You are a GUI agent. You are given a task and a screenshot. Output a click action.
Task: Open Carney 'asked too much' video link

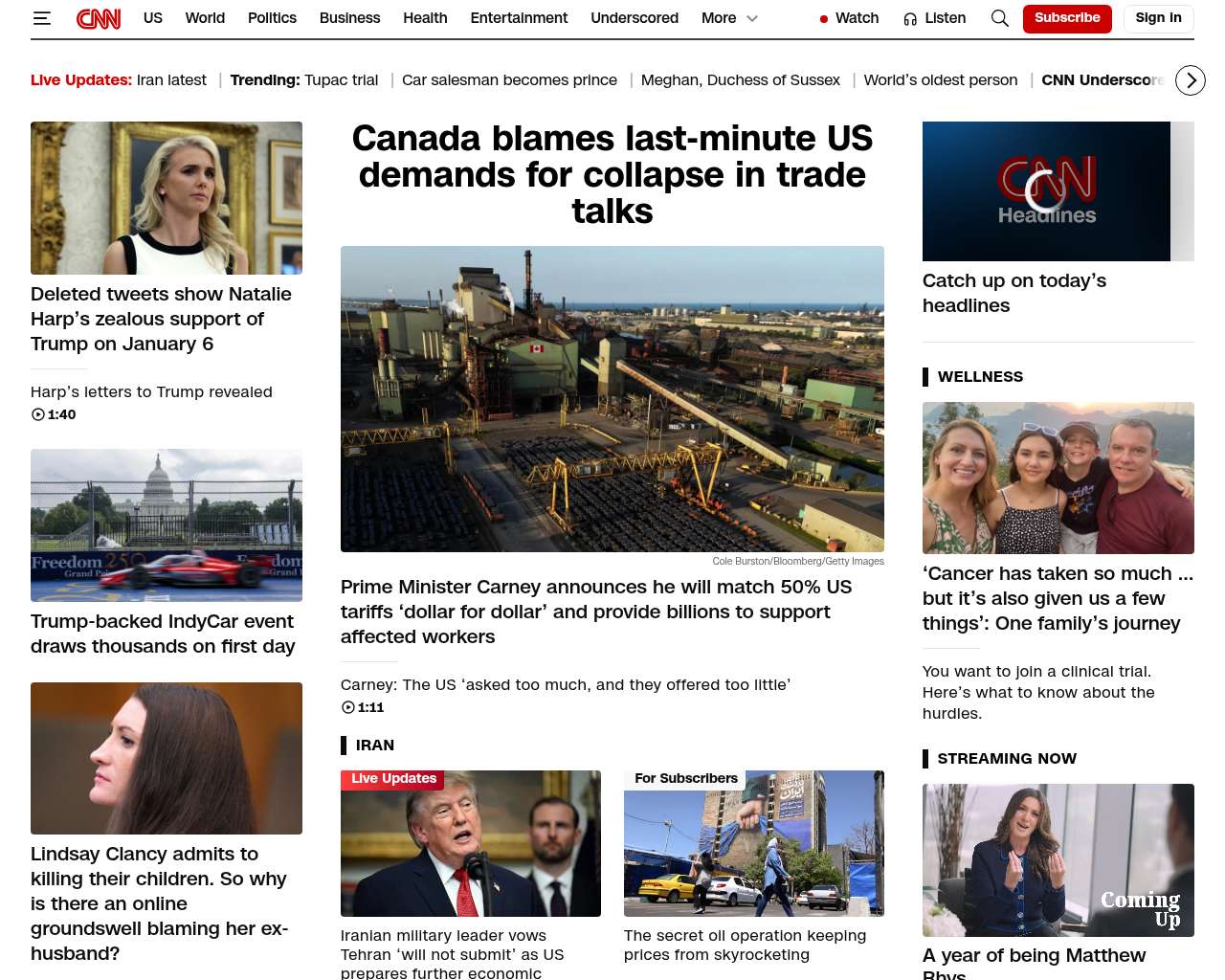pyautogui.click(x=566, y=685)
